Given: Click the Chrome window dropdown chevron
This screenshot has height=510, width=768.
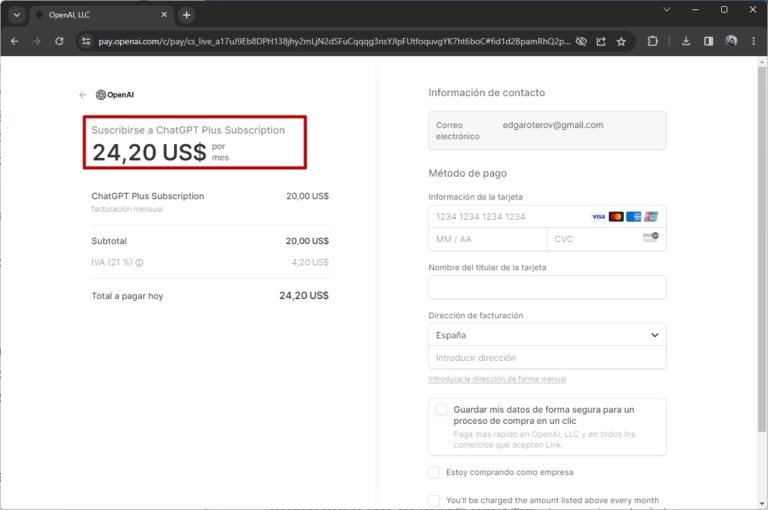Looking at the screenshot, I should click(x=666, y=9).
